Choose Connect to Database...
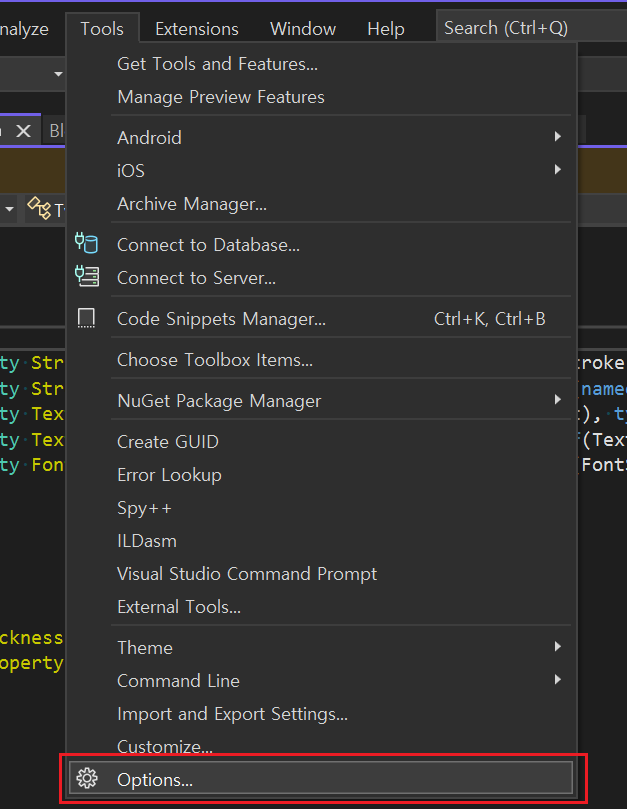627x809 pixels. (x=320, y=245)
